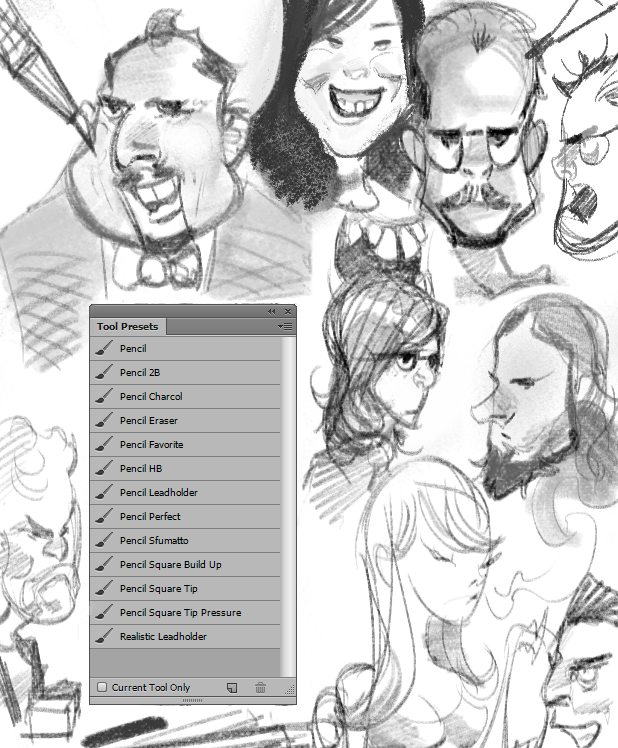This screenshot has width=618, height=748.
Task: Pick the 'Pencil Square Tip' preset row
Action: pos(185,589)
